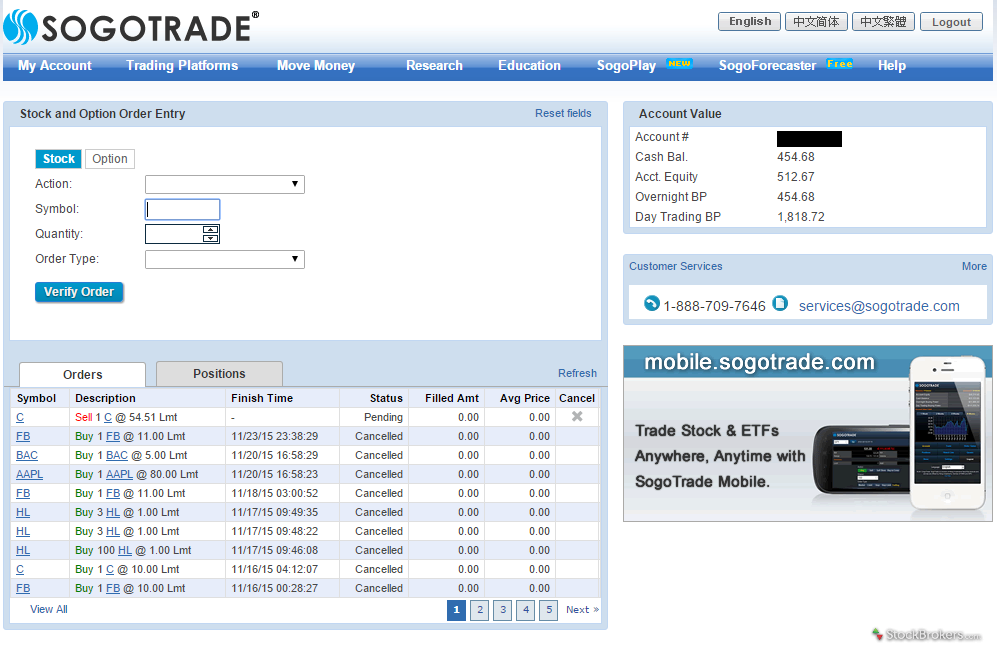997x654 pixels.
Task: Open C symbol link in 11/16/15 04:12:07 row
Action: coord(20,569)
